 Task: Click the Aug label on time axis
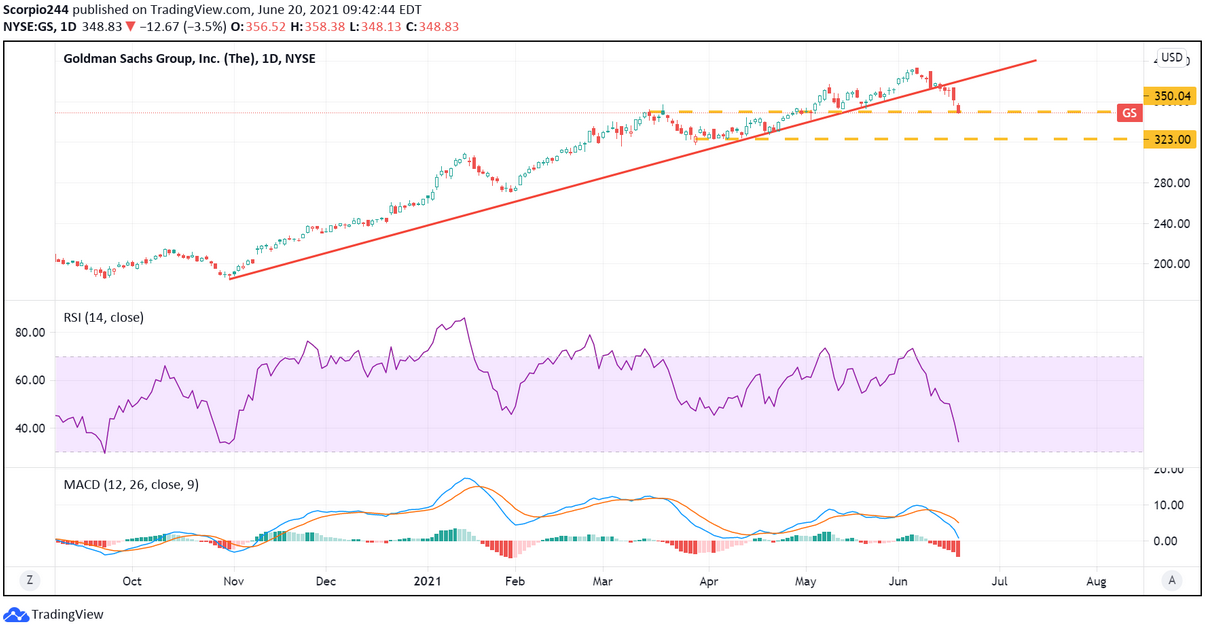click(1096, 580)
